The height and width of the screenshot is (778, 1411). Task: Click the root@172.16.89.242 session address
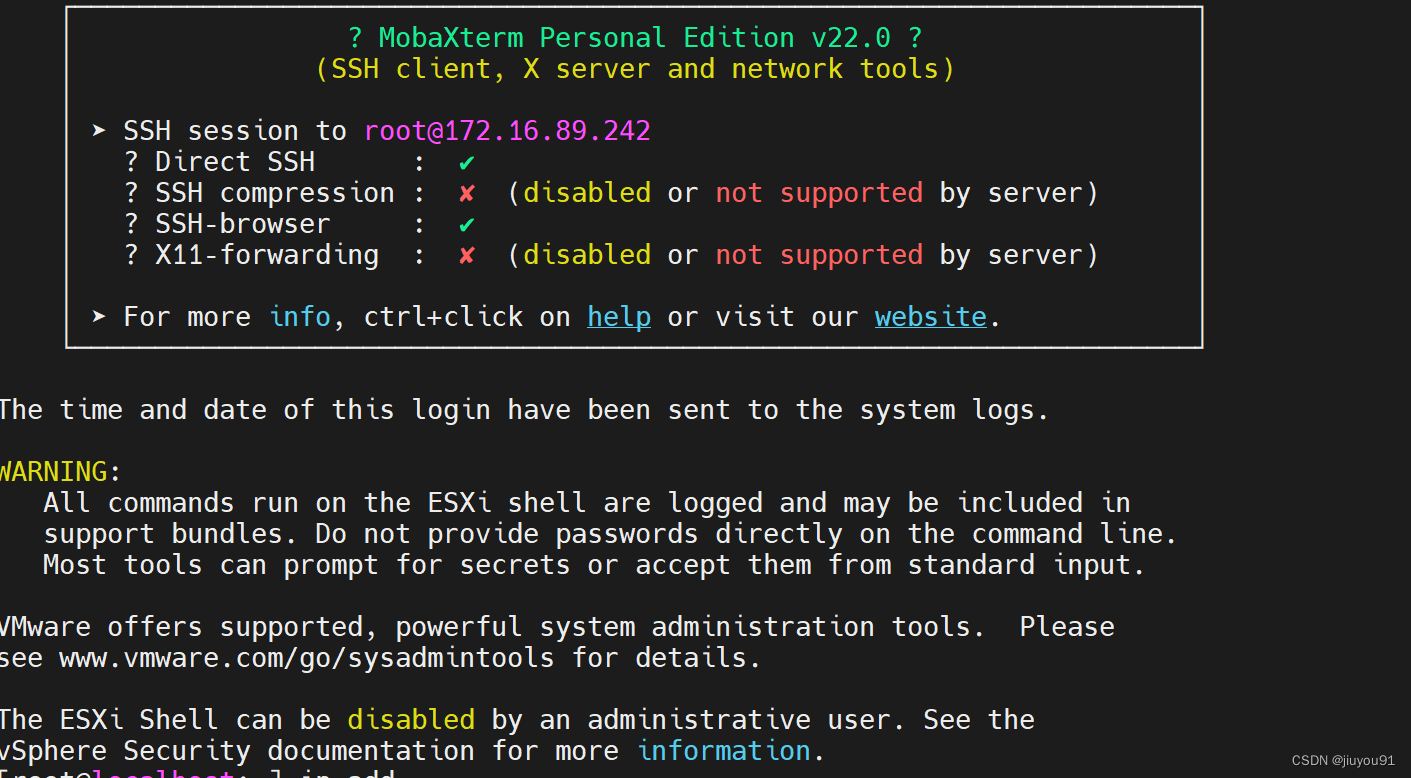pyautogui.click(x=507, y=131)
